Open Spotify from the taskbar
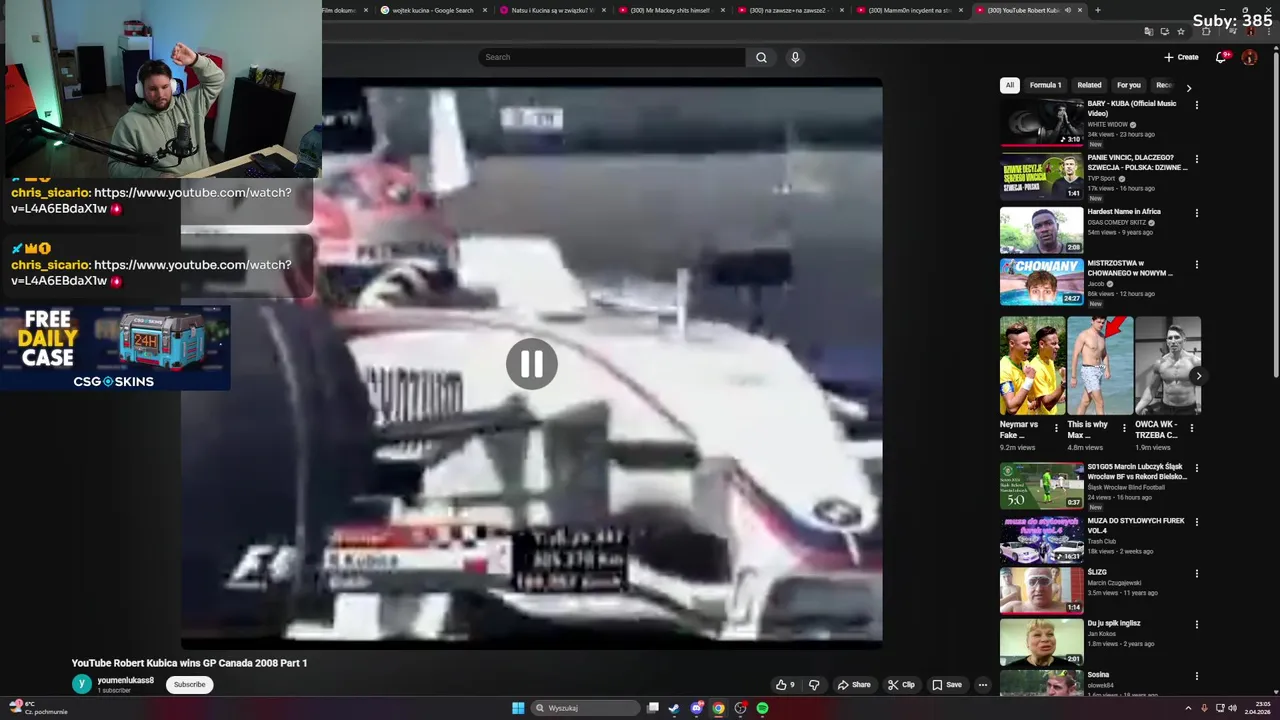This screenshot has width=1280, height=720. (x=762, y=708)
